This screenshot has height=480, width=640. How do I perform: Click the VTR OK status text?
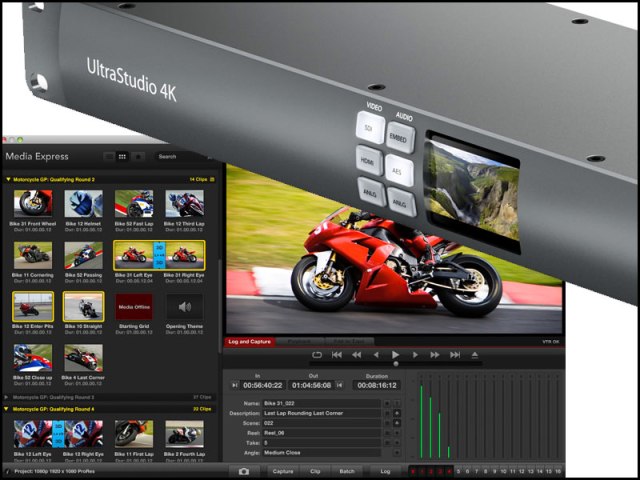click(x=551, y=342)
